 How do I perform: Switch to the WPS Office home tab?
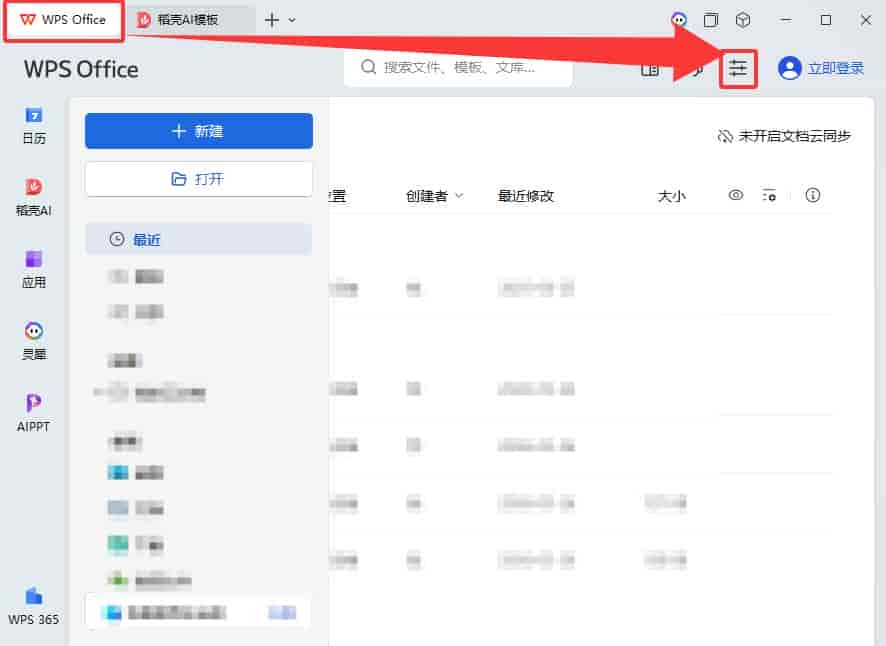point(63,20)
